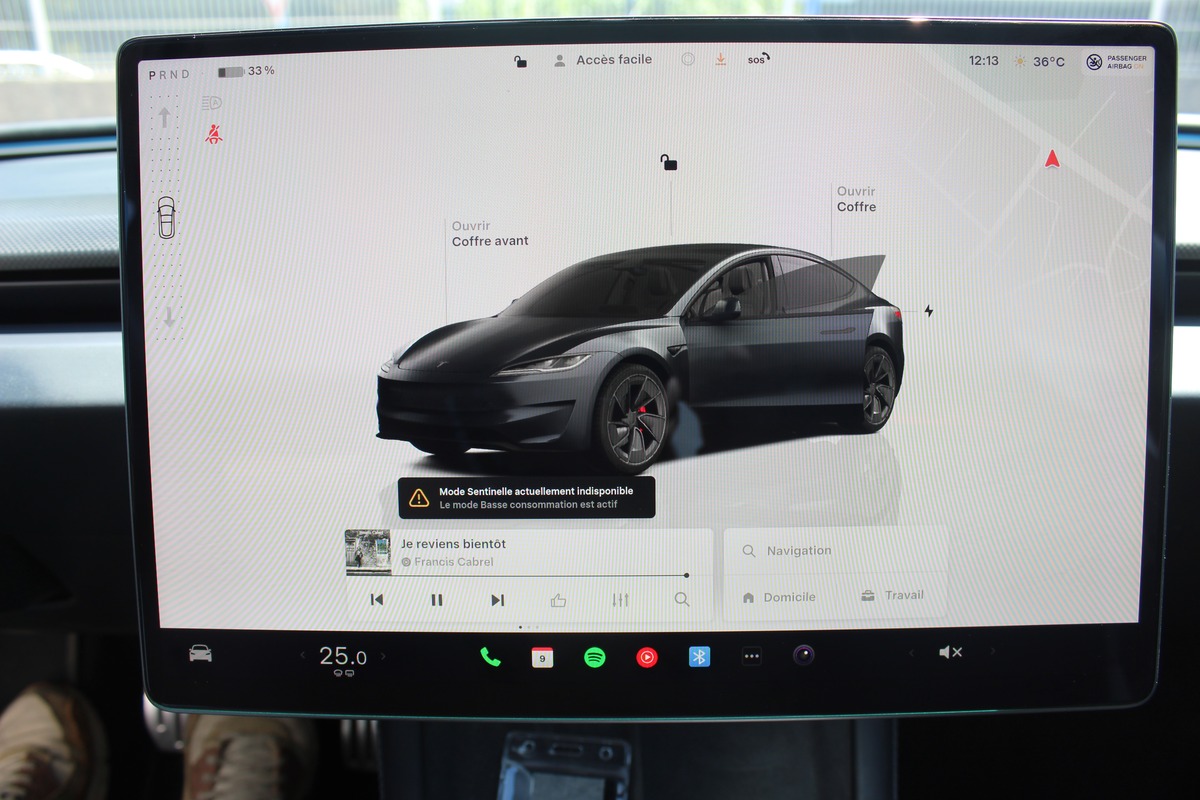Skip to previous track
The image size is (1200, 800).
tap(377, 600)
